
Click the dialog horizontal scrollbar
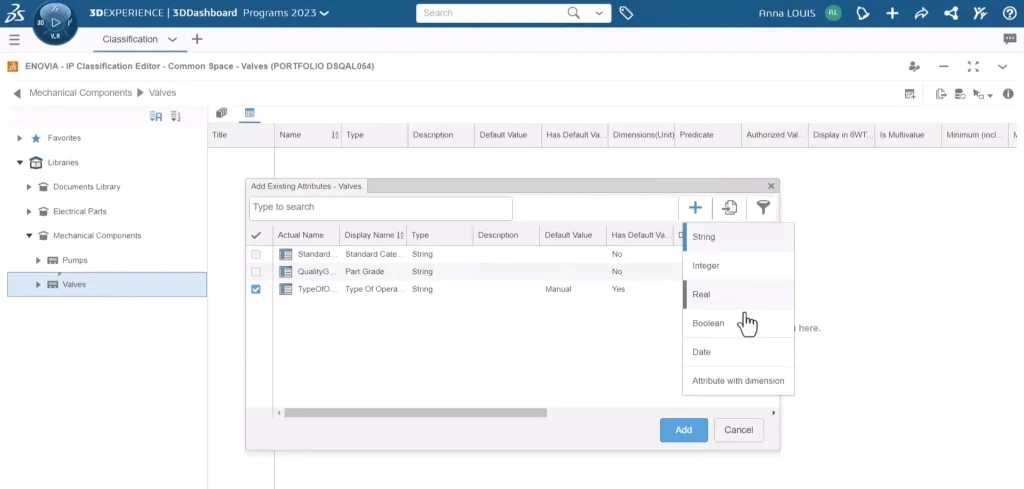click(x=415, y=412)
